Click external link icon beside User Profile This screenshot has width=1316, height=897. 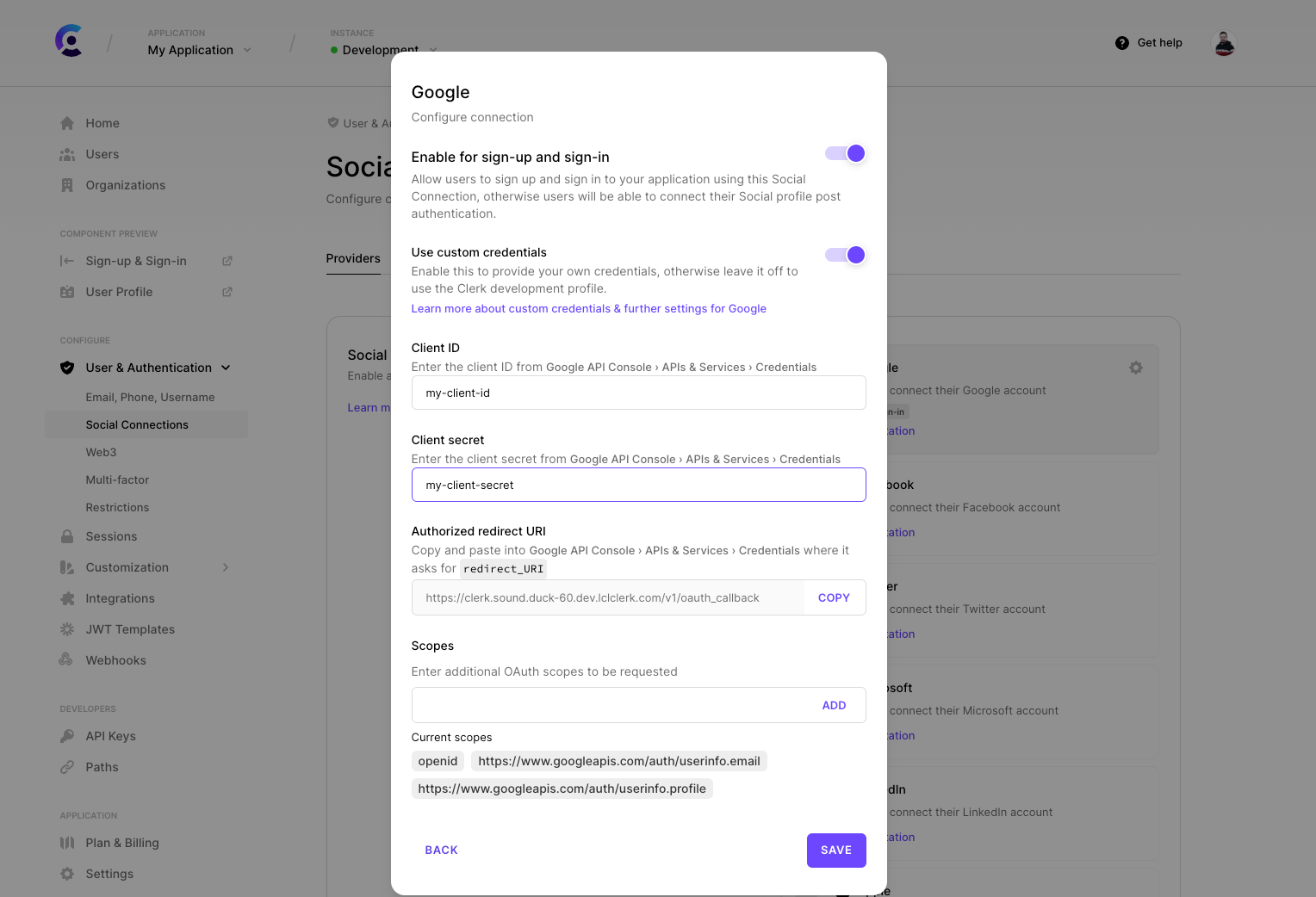(x=227, y=292)
